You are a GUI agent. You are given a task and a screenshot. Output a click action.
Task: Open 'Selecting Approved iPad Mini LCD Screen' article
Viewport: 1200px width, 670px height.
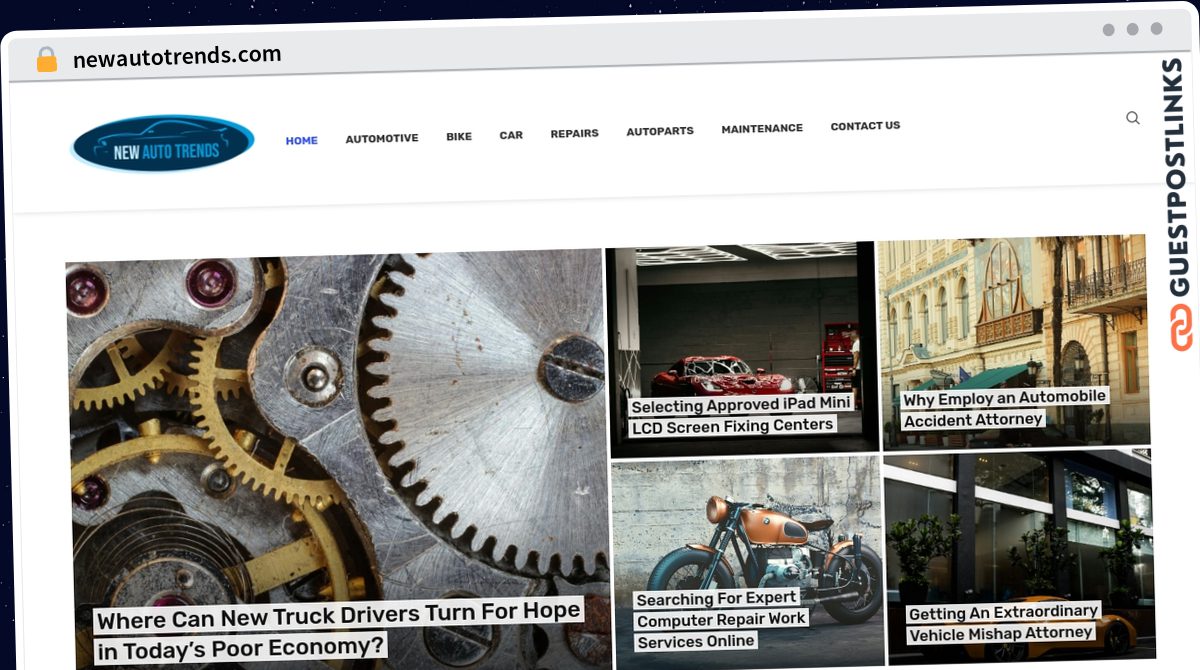tap(741, 415)
